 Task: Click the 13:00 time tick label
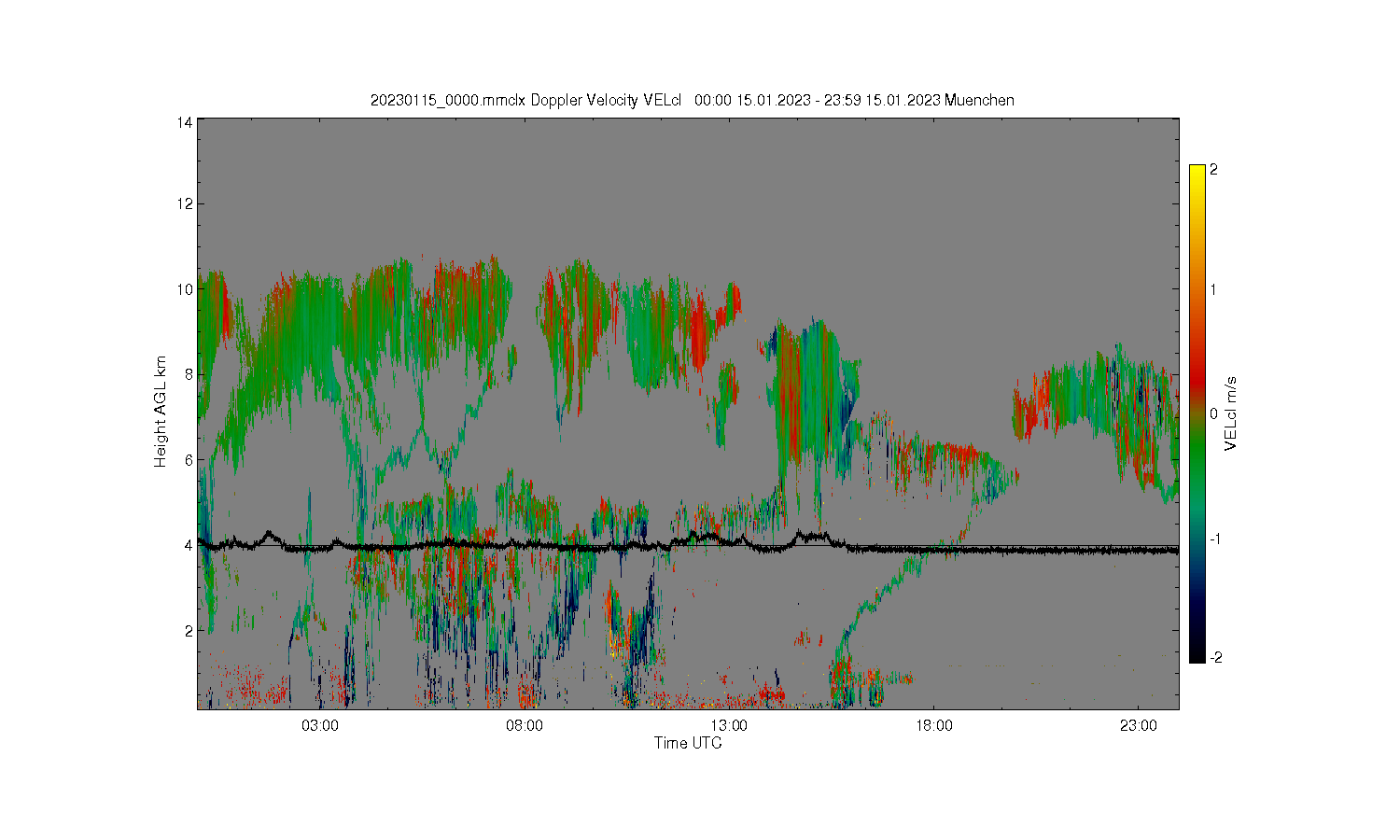point(729,726)
